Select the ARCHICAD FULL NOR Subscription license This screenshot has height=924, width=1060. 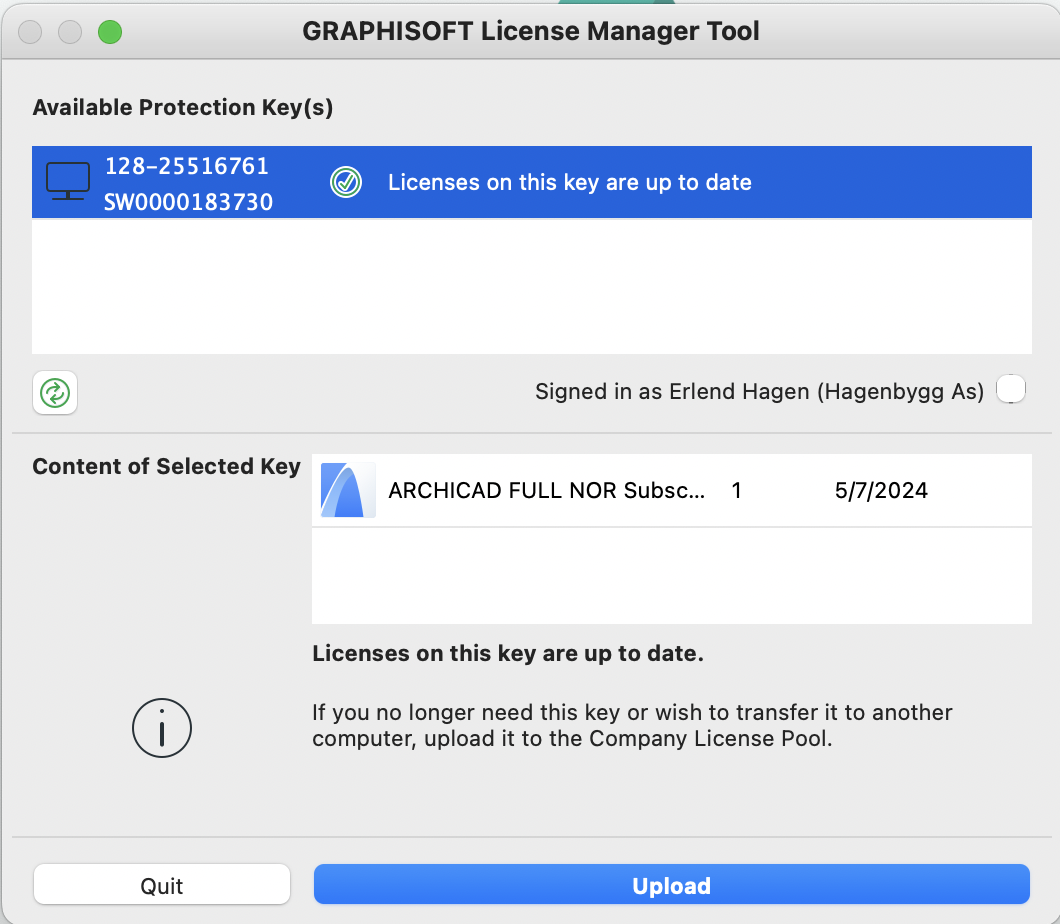click(546, 491)
